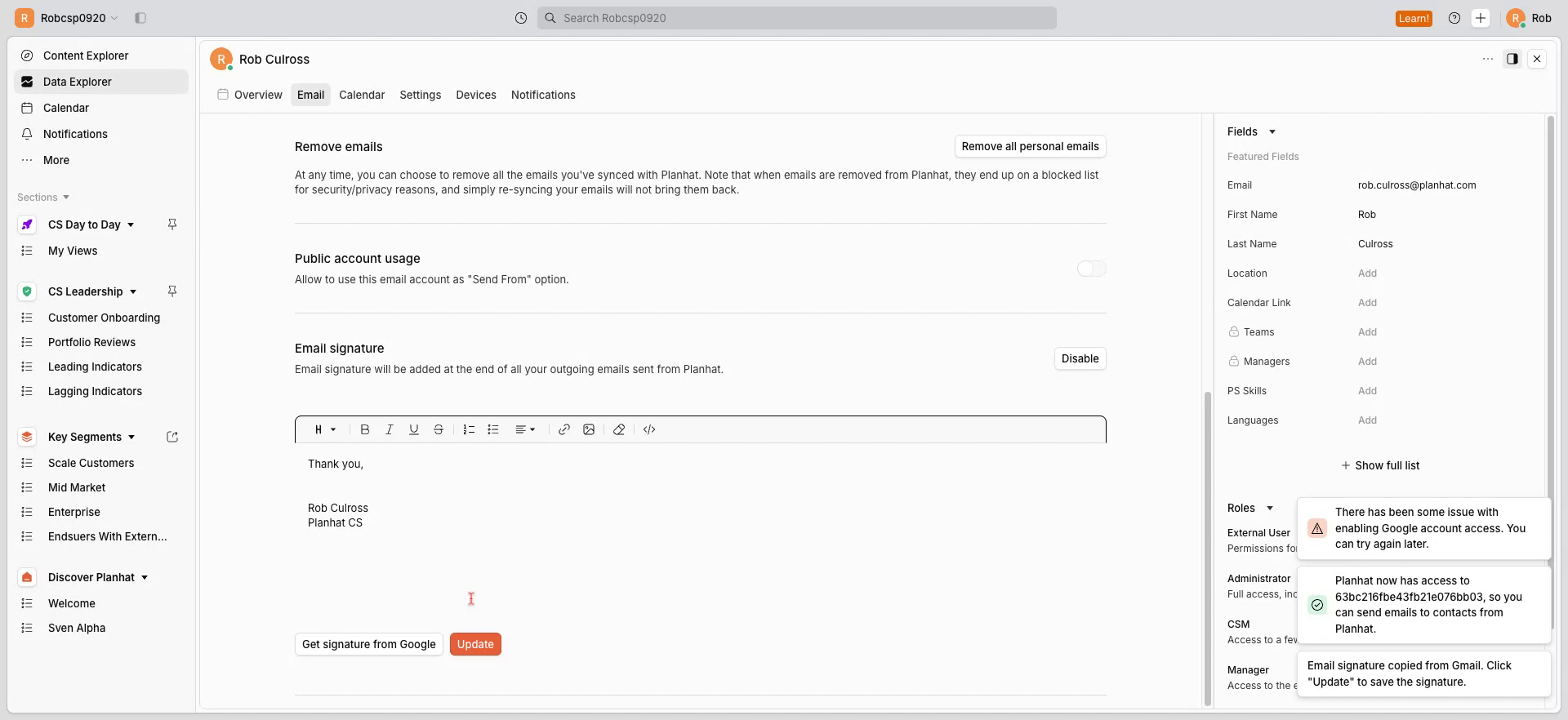Open Key Segments in external view icon

coord(172,437)
